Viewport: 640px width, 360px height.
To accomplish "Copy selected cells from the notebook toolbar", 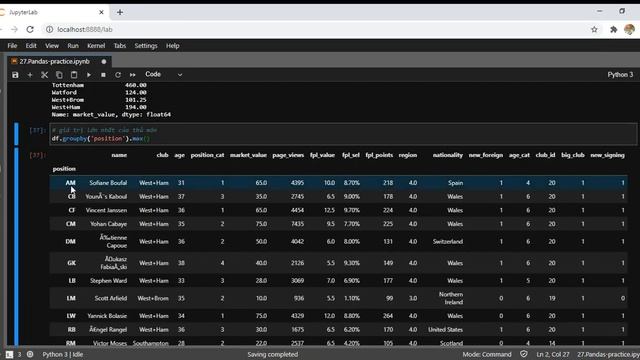I will [x=59, y=75].
